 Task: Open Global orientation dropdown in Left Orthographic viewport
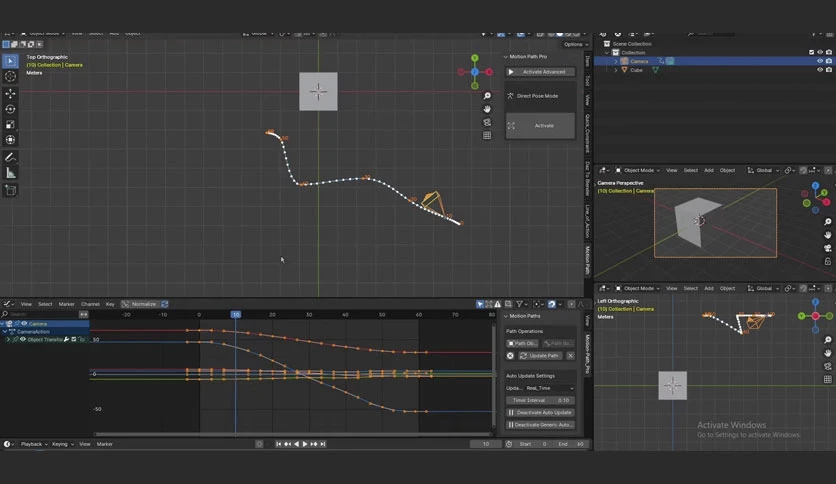pyautogui.click(x=763, y=288)
